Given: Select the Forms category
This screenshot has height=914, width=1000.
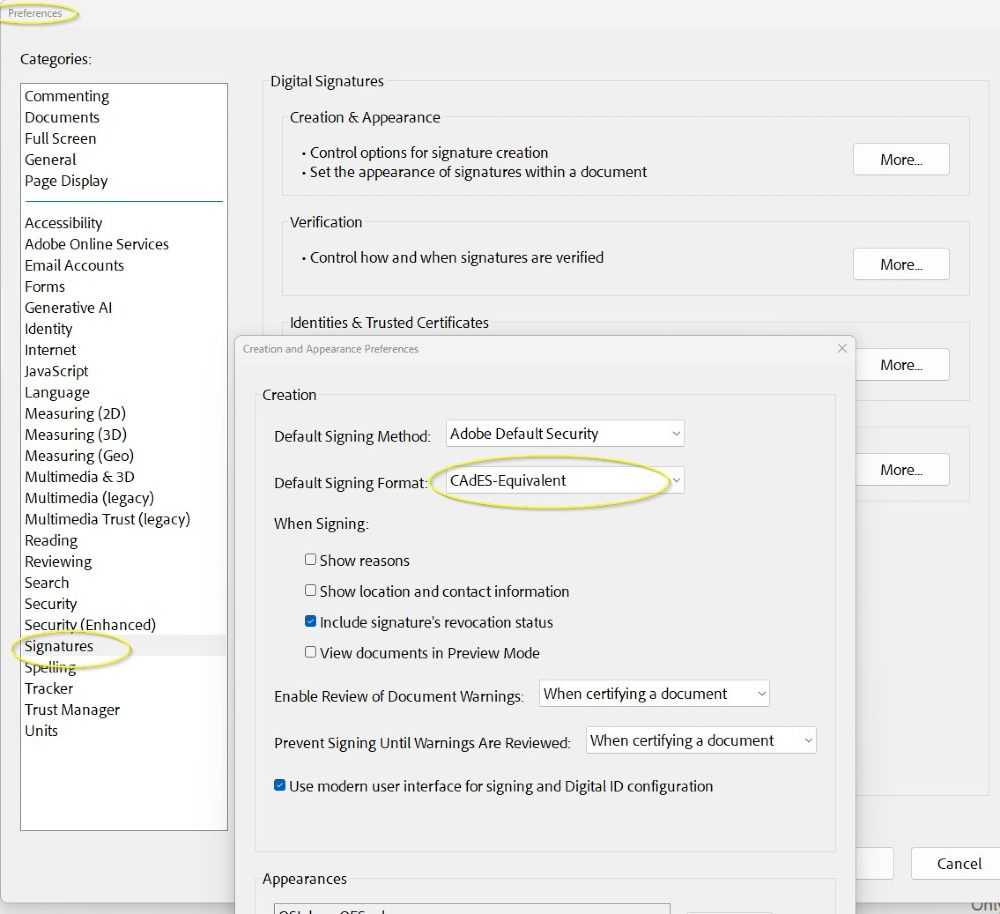Looking at the screenshot, I should tap(44, 286).
